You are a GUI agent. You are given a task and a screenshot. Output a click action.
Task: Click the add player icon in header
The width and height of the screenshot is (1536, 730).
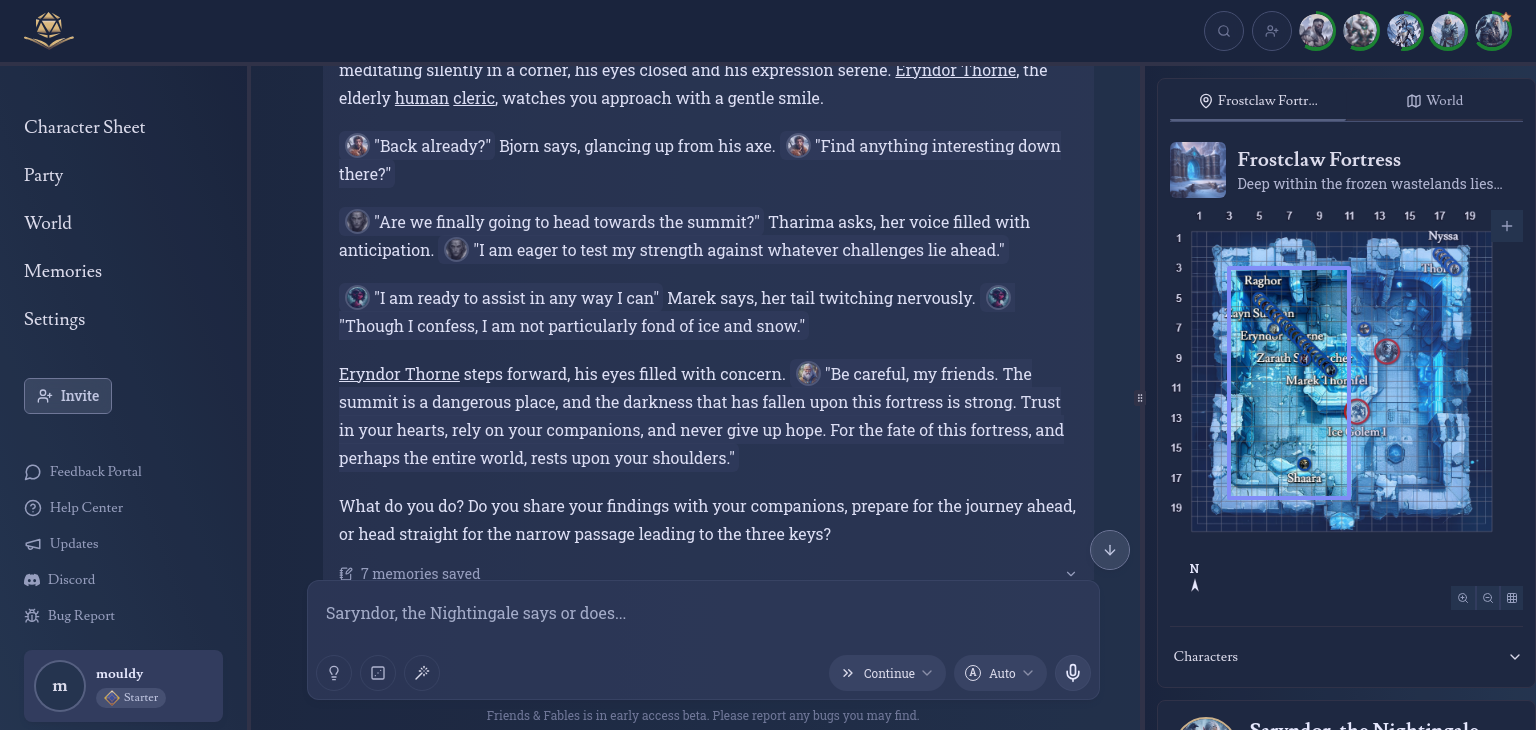click(1272, 31)
